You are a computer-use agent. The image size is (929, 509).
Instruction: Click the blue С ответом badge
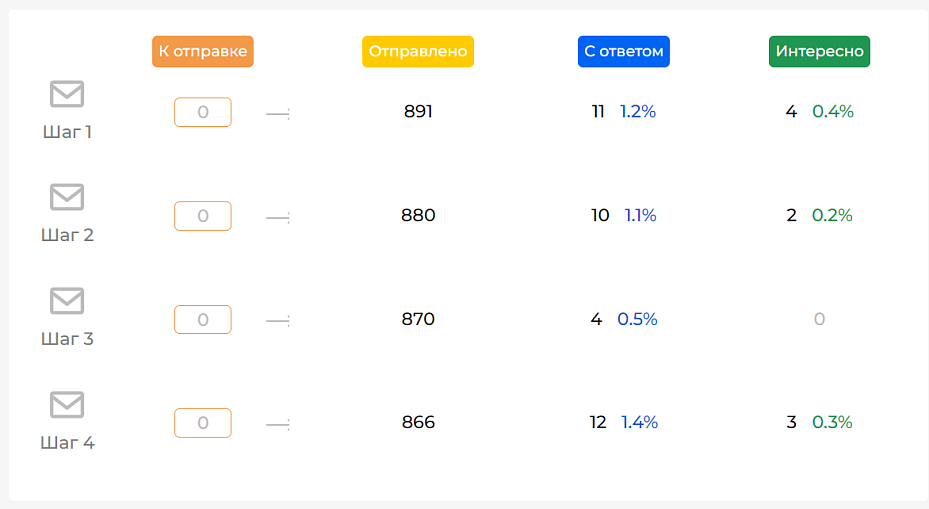[624, 52]
